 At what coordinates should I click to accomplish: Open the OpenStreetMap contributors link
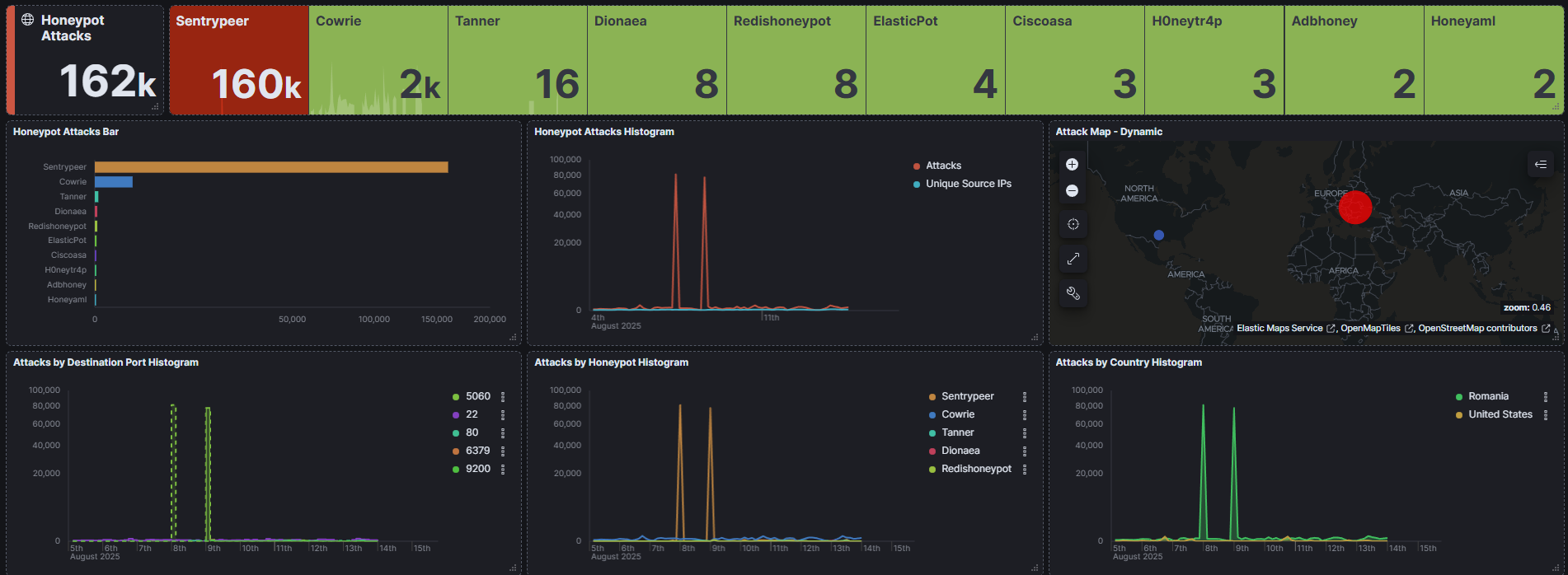point(1483,328)
